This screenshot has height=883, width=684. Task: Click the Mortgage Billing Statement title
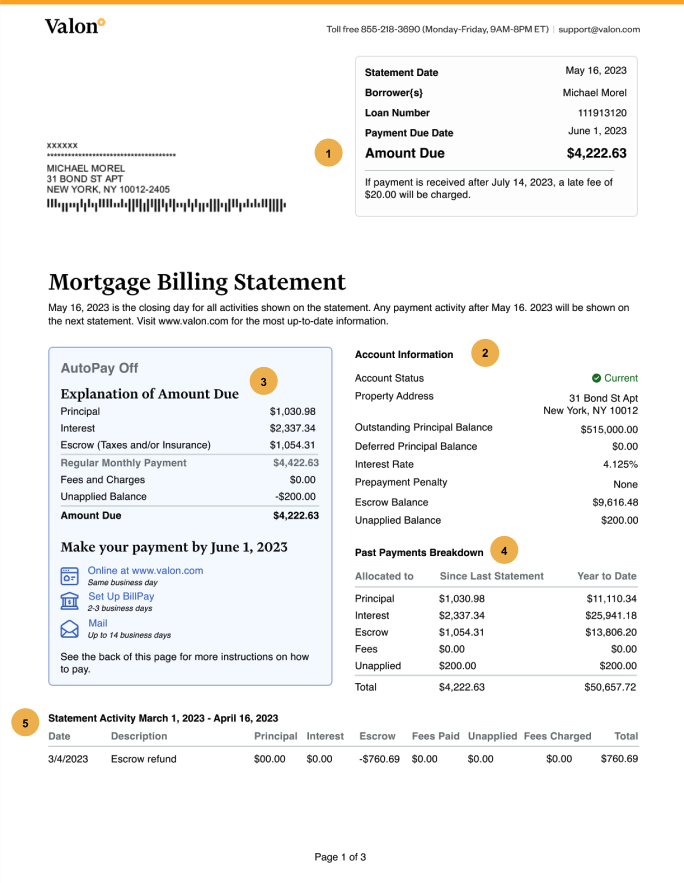[x=197, y=282]
